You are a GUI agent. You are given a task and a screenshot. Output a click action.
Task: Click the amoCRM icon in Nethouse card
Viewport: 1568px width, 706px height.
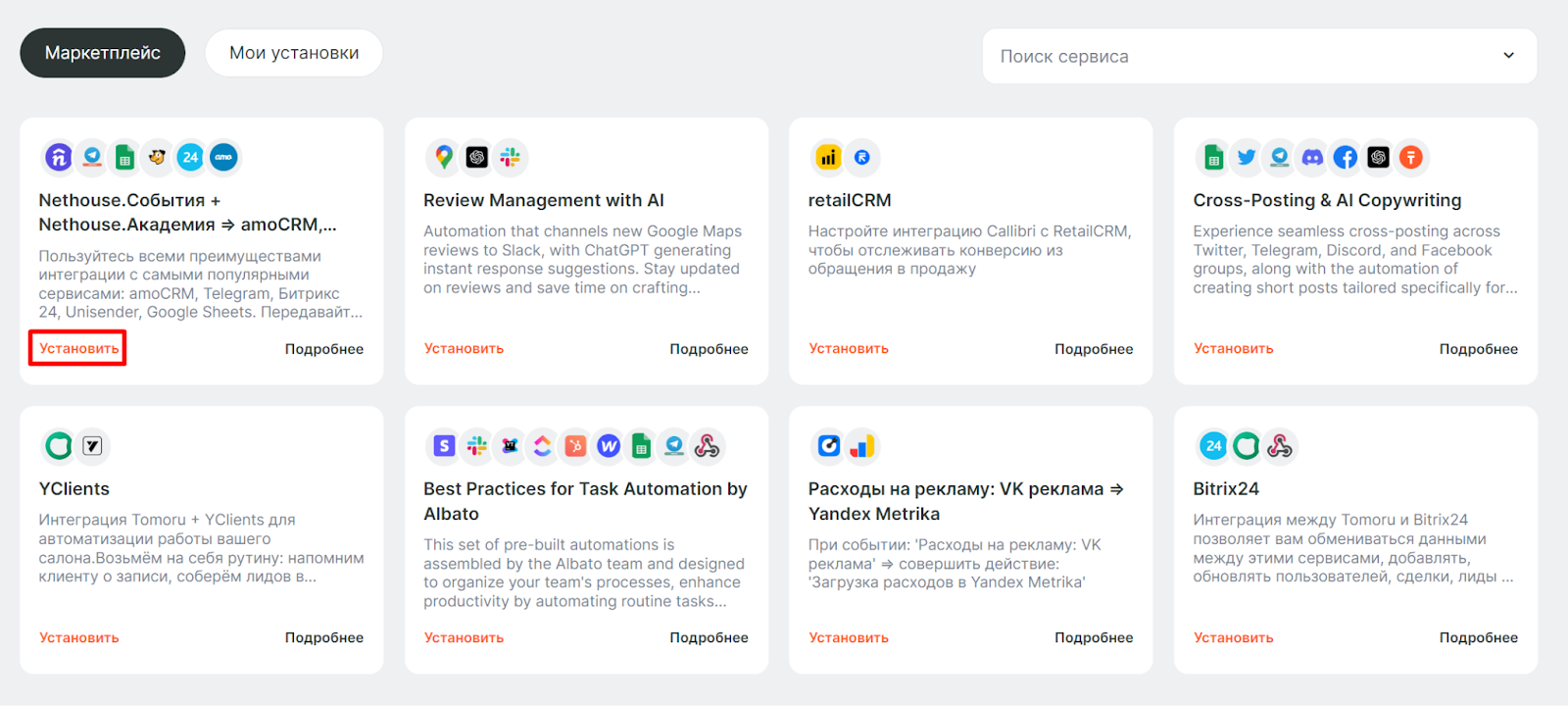coord(223,157)
